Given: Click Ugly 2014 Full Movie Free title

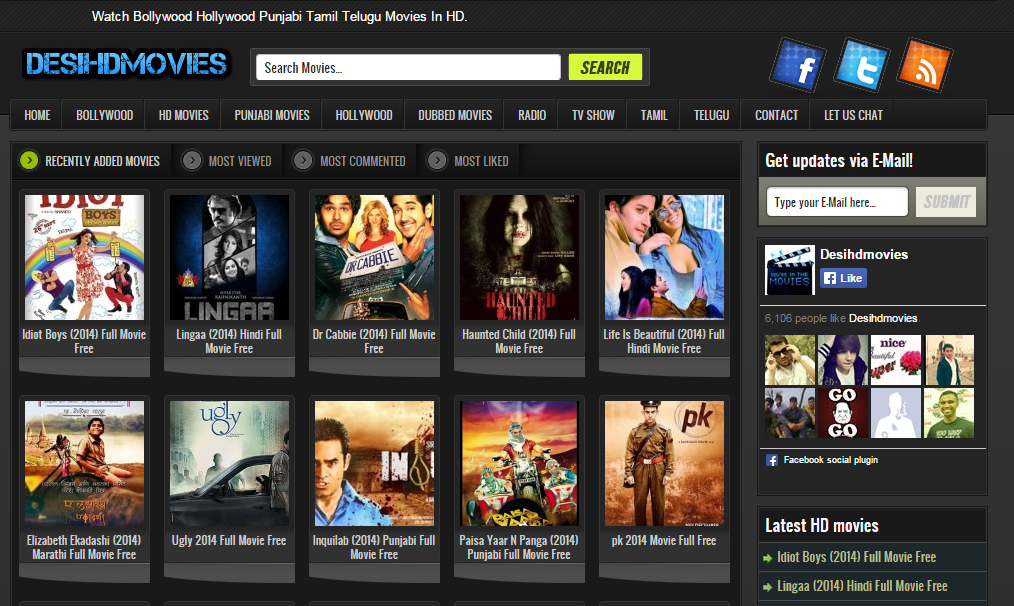Looking at the screenshot, I should (x=229, y=540).
